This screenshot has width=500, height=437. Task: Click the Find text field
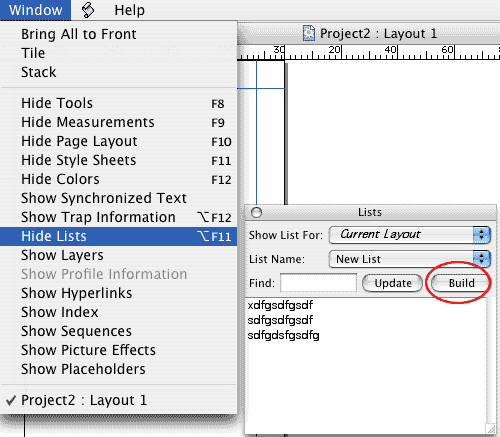pyautogui.click(x=318, y=283)
